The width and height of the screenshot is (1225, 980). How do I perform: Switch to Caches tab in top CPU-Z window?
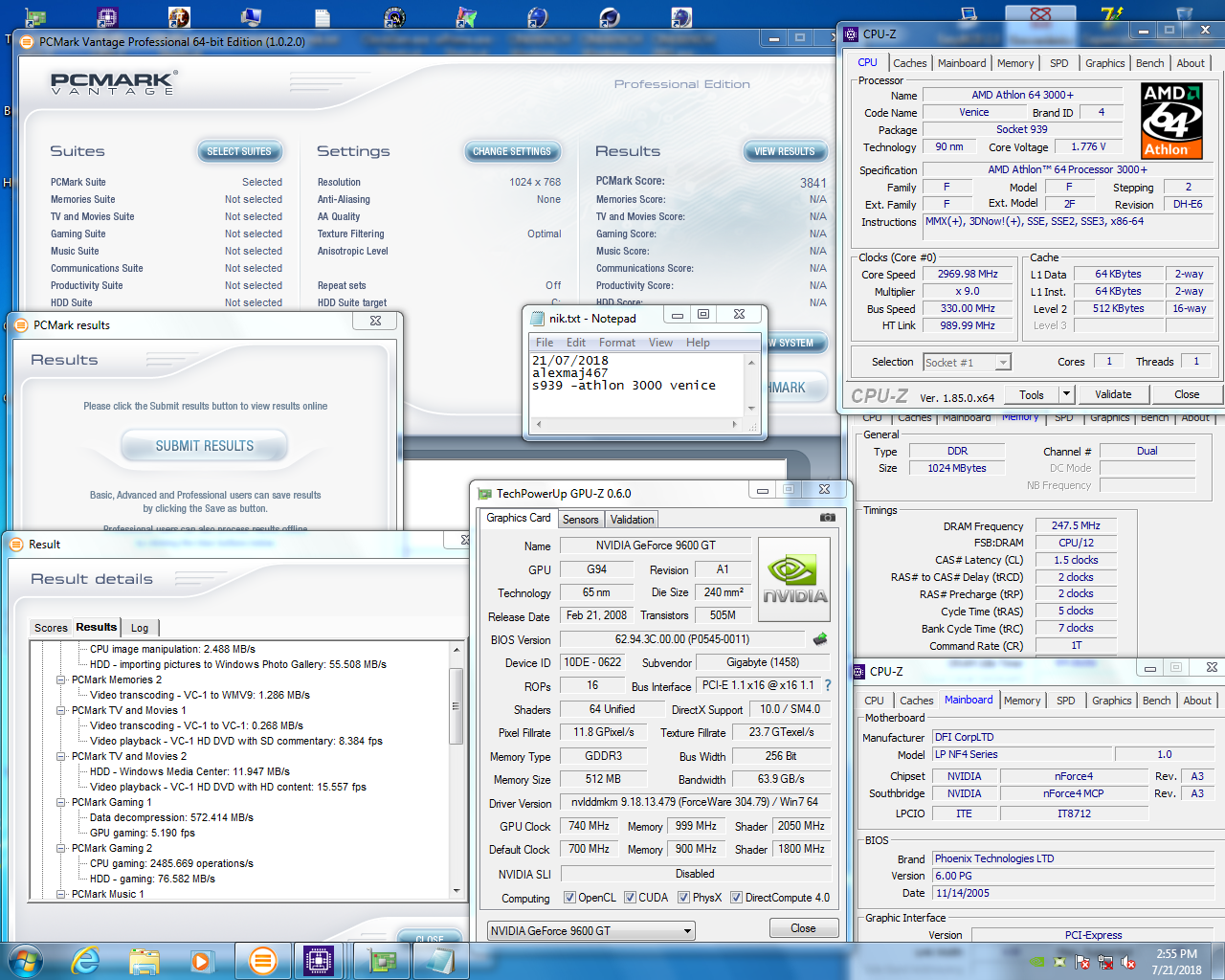(x=910, y=63)
